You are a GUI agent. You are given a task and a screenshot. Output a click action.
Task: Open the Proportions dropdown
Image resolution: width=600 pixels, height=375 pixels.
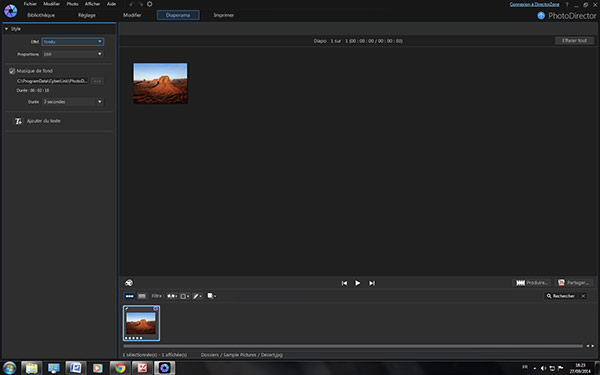72,54
